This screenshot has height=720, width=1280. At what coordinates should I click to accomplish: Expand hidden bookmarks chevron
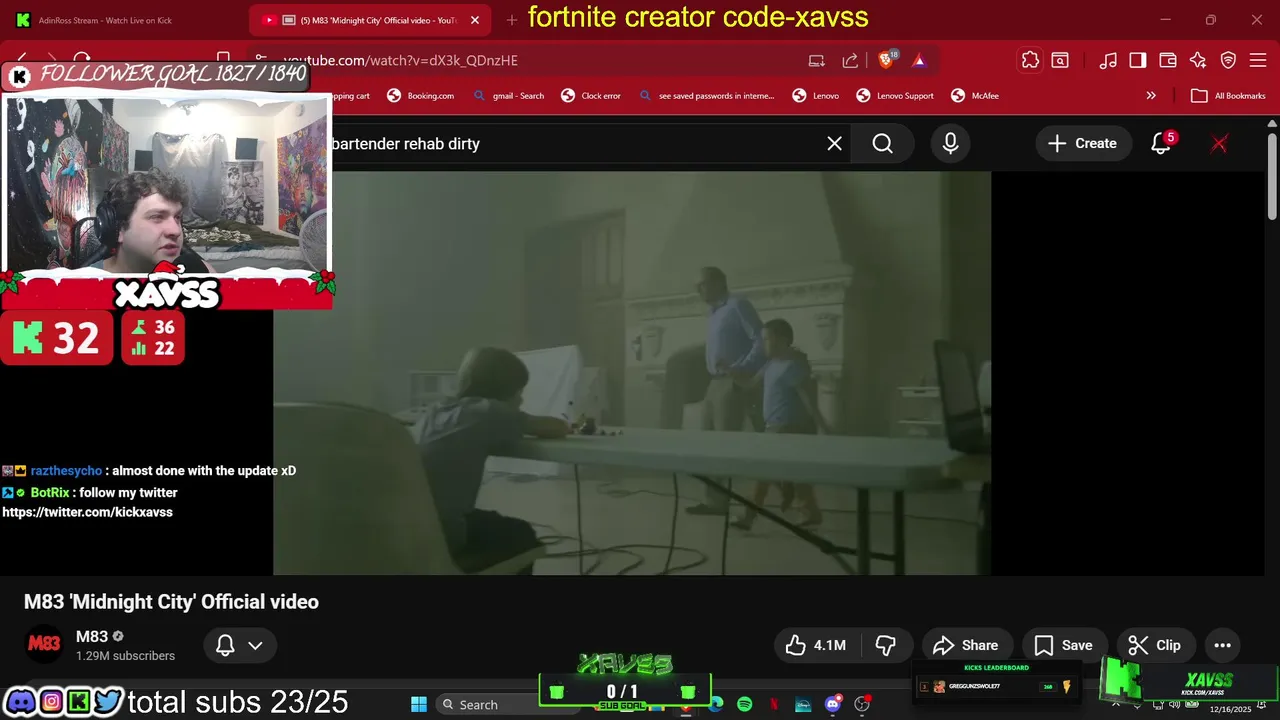click(1151, 96)
